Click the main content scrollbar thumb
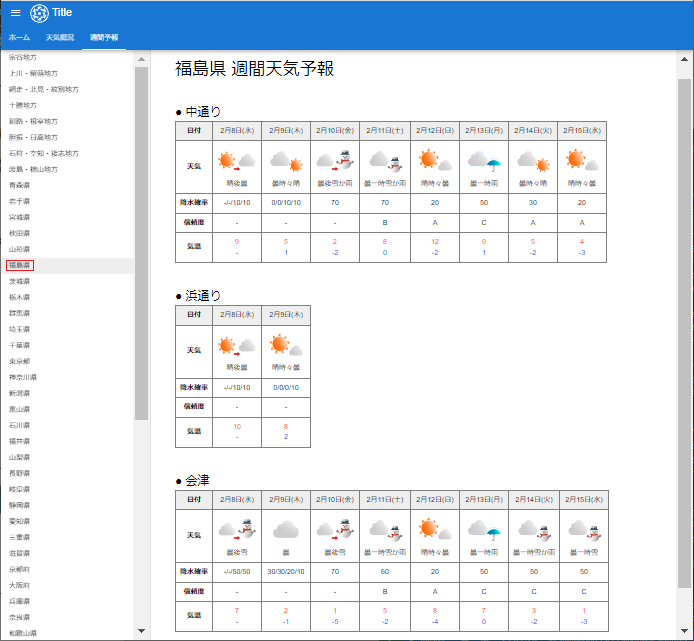This screenshot has width=694, height=641. [x=684, y=334]
